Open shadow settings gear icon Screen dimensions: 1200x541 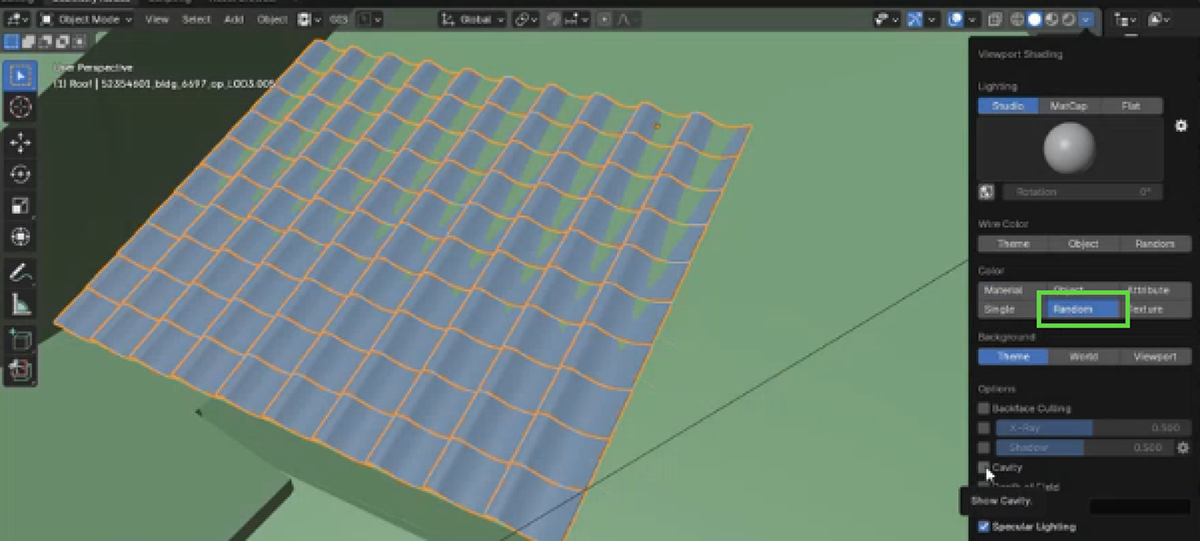(1182, 448)
